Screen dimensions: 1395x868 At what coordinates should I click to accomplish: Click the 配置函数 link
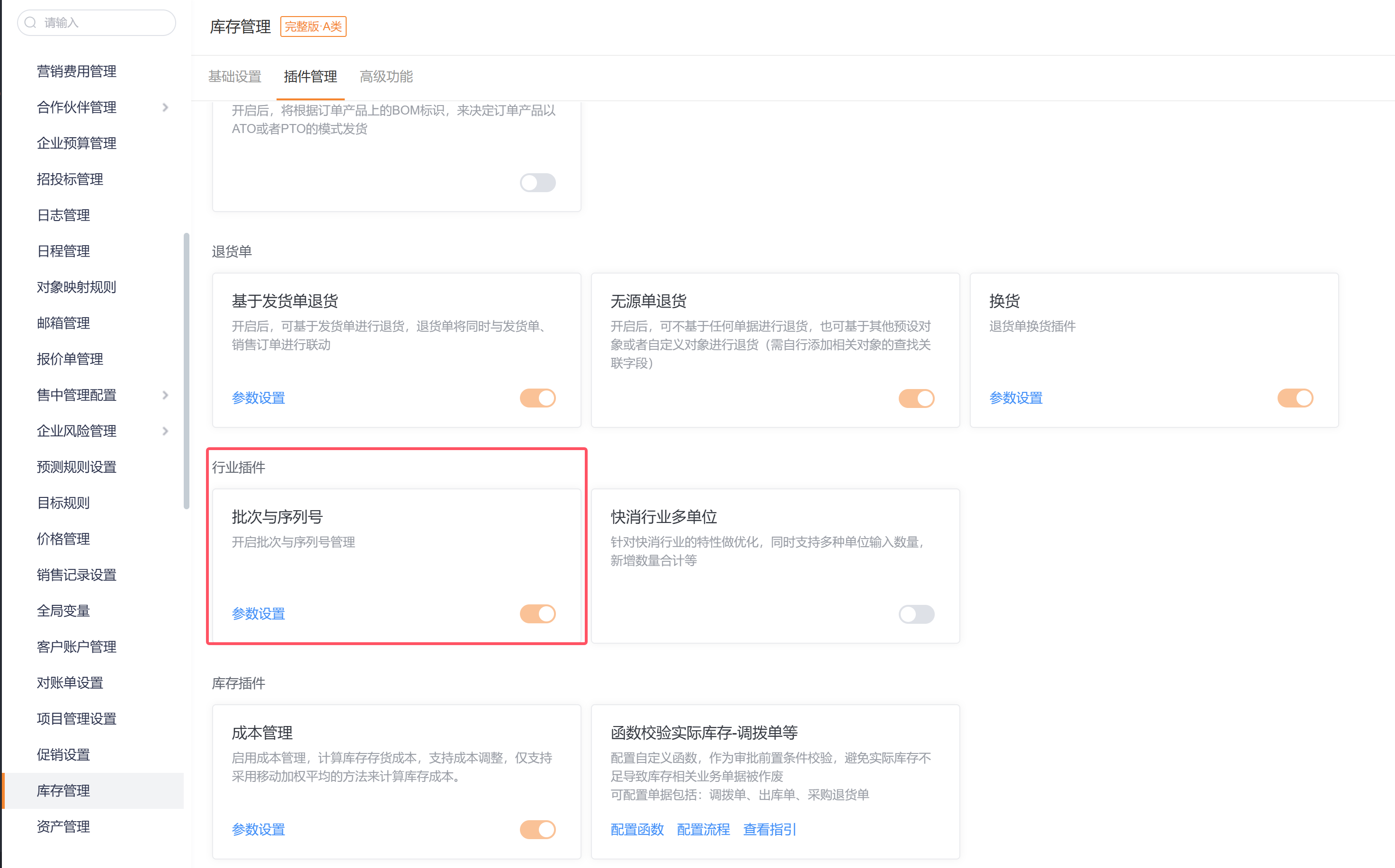pyautogui.click(x=637, y=830)
